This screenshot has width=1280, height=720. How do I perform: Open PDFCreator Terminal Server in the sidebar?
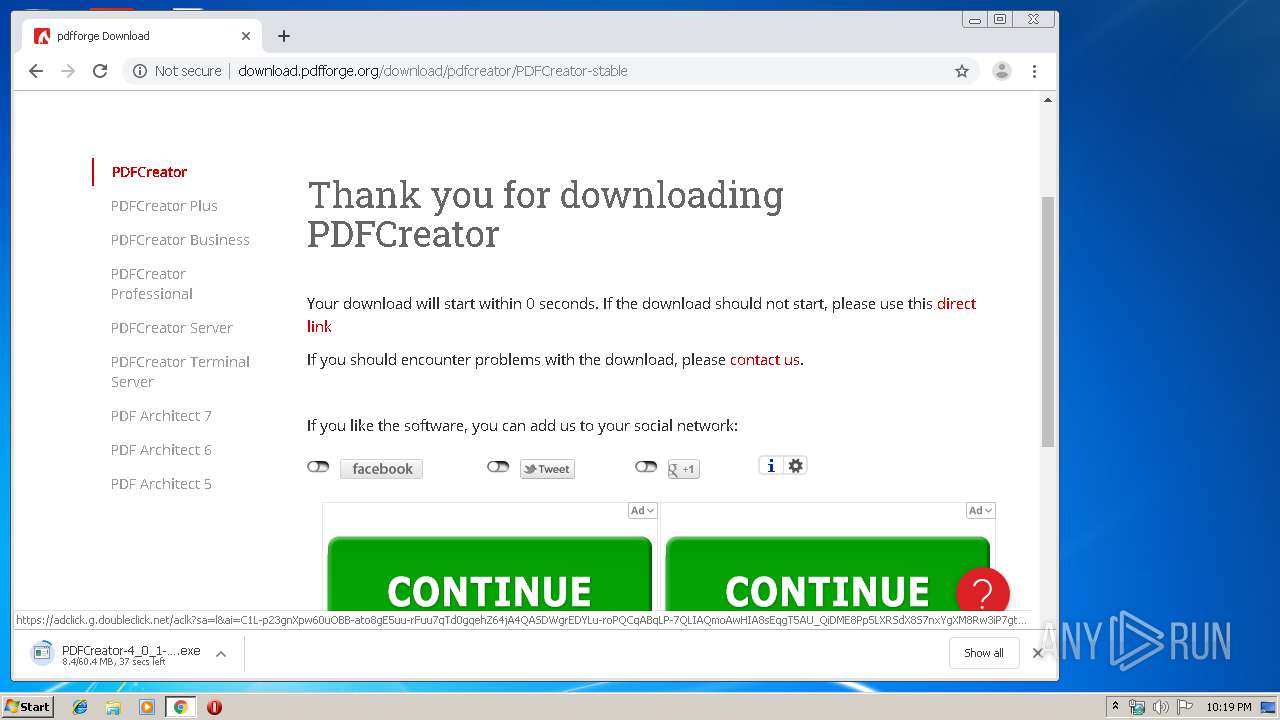point(180,372)
